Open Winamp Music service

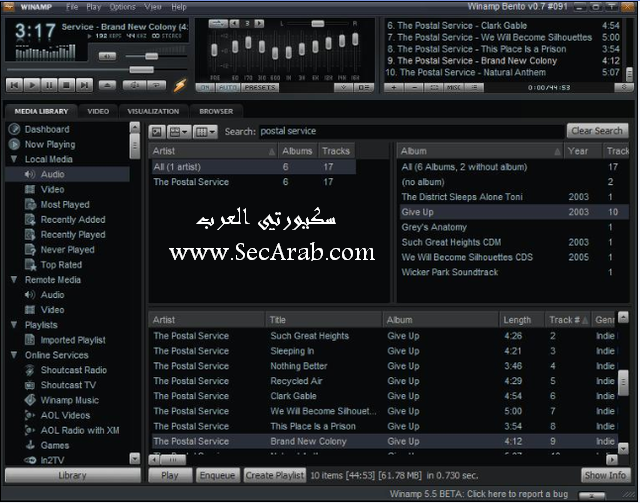point(69,401)
